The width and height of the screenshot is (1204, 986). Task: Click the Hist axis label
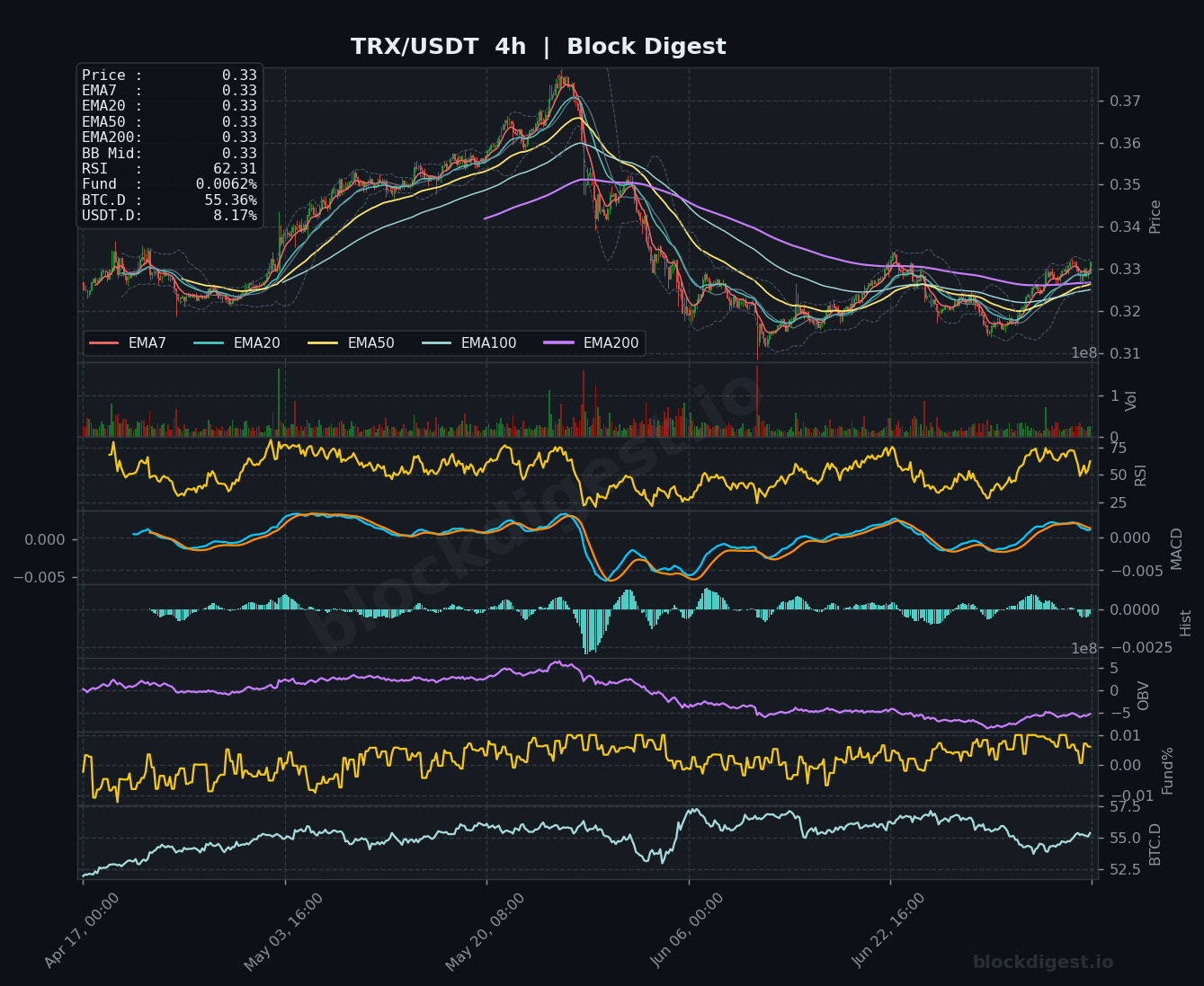pos(1185,623)
